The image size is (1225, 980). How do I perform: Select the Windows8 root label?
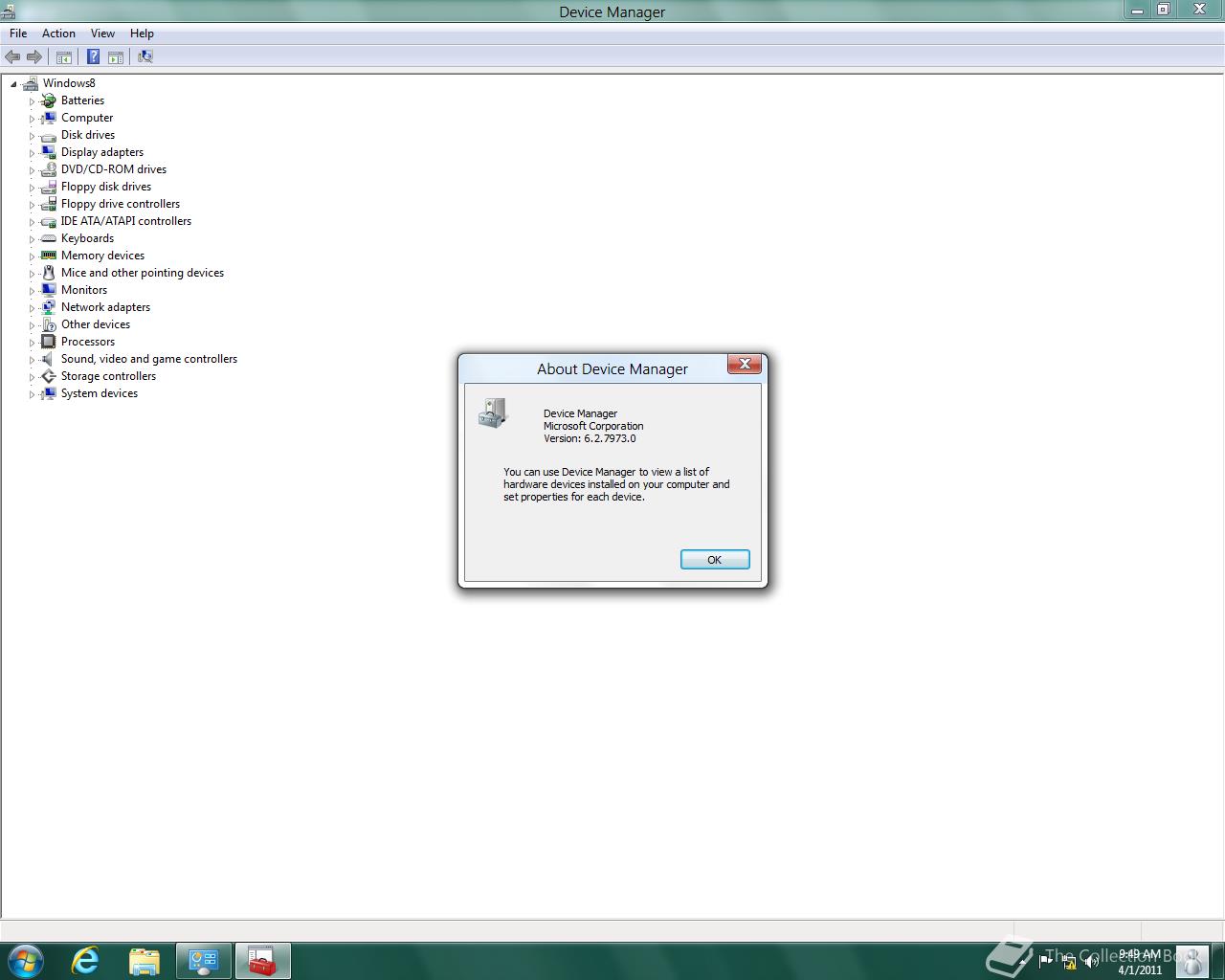point(69,83)
